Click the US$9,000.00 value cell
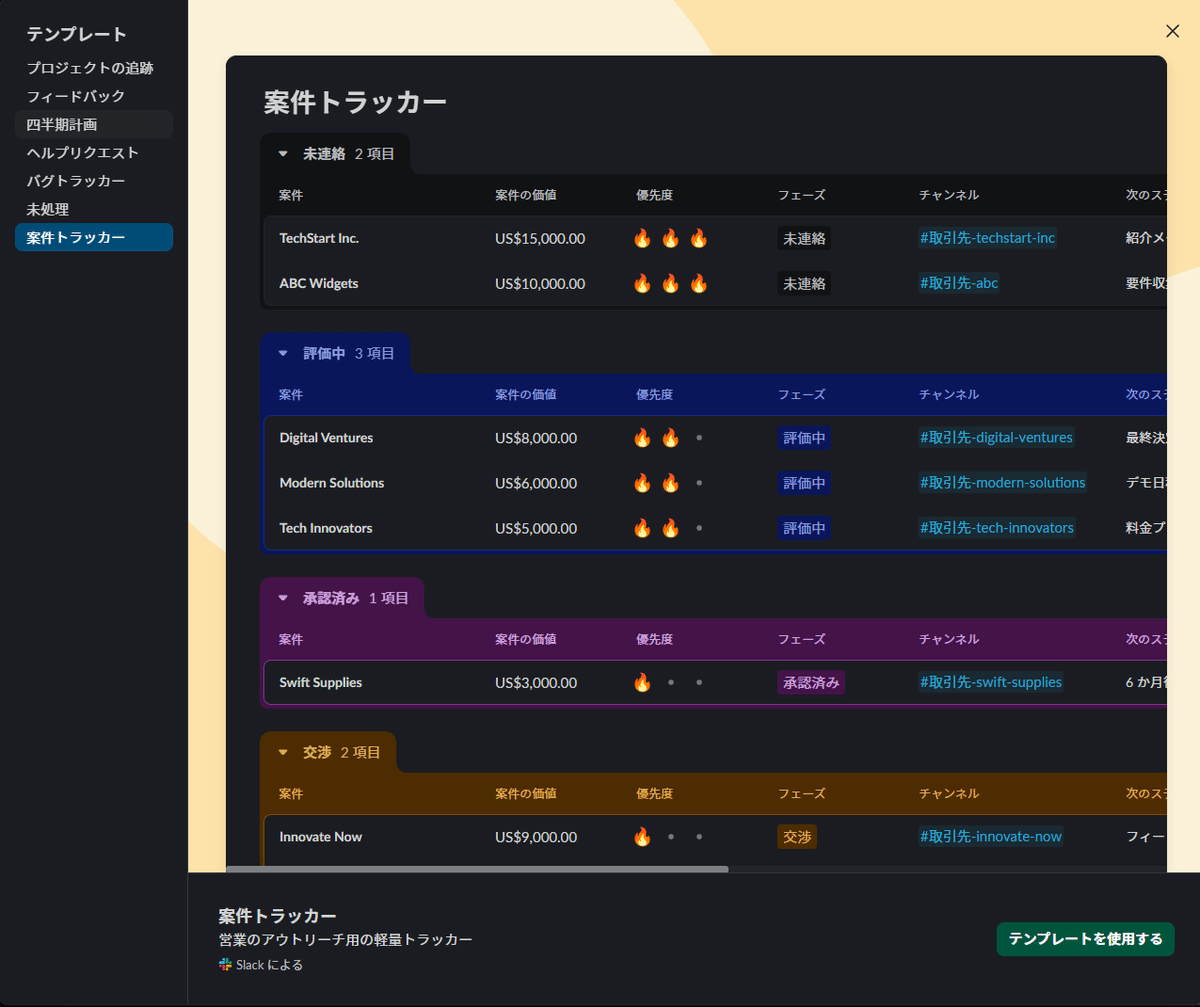 (536, 836)
